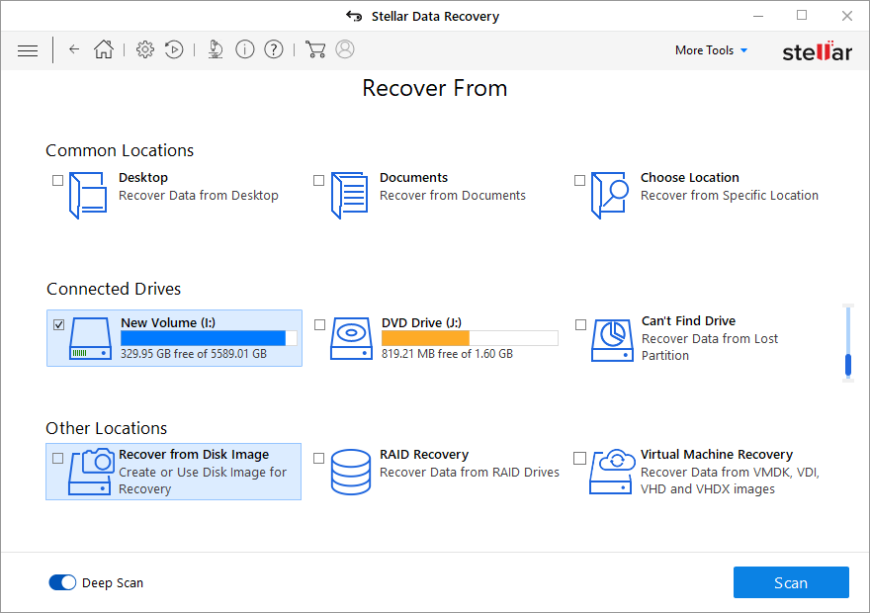Click the Desktop folder icon

(88, 195)
